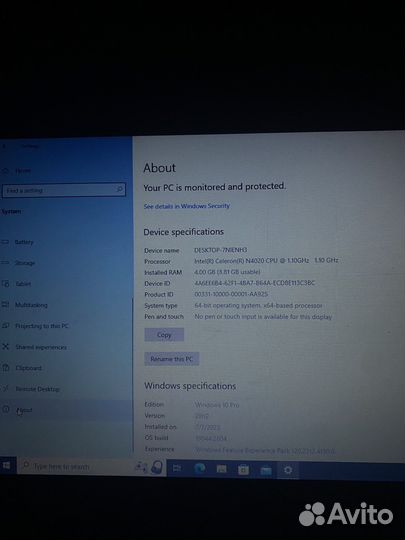Launch Microsoft Edge from the taskbar
The width and height of the screenshot is (405, 540).
tap(200, 468)
